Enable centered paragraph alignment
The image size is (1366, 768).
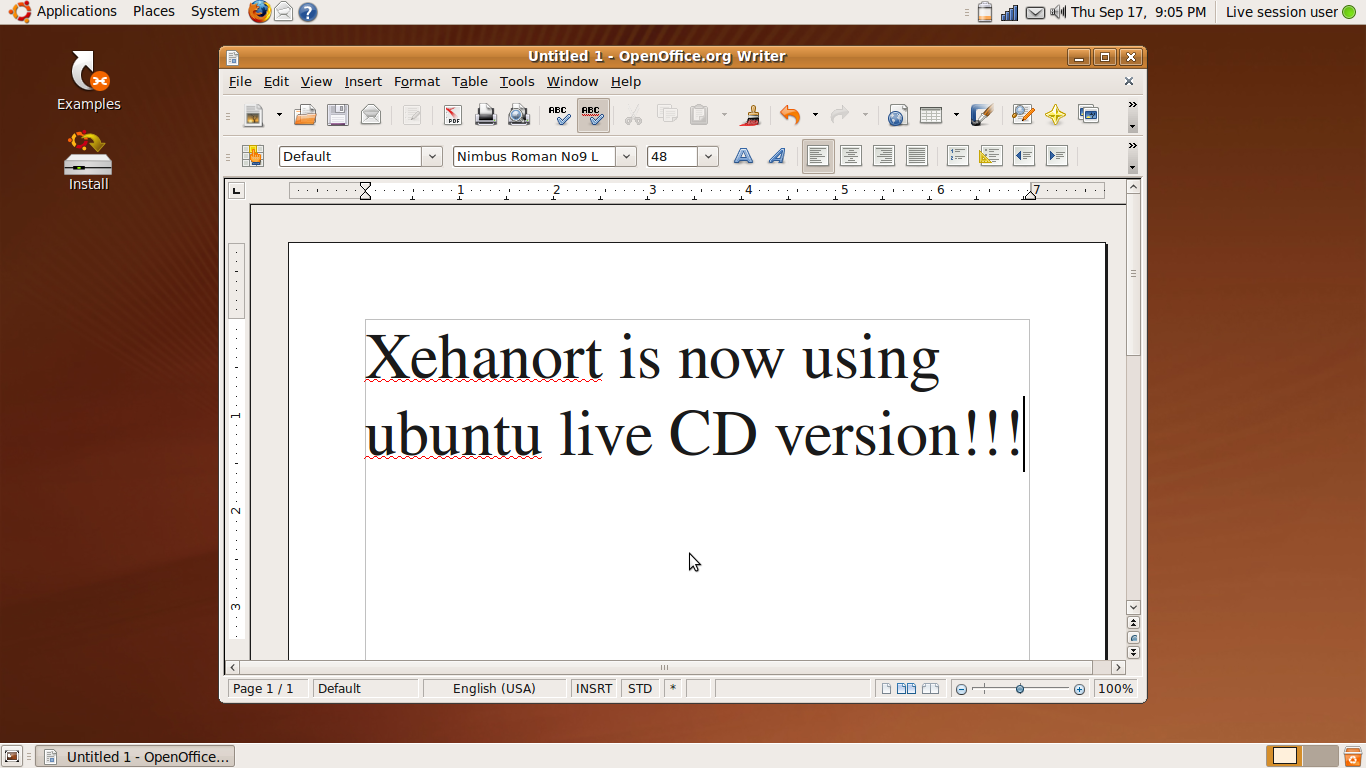[x=851, y=156]
